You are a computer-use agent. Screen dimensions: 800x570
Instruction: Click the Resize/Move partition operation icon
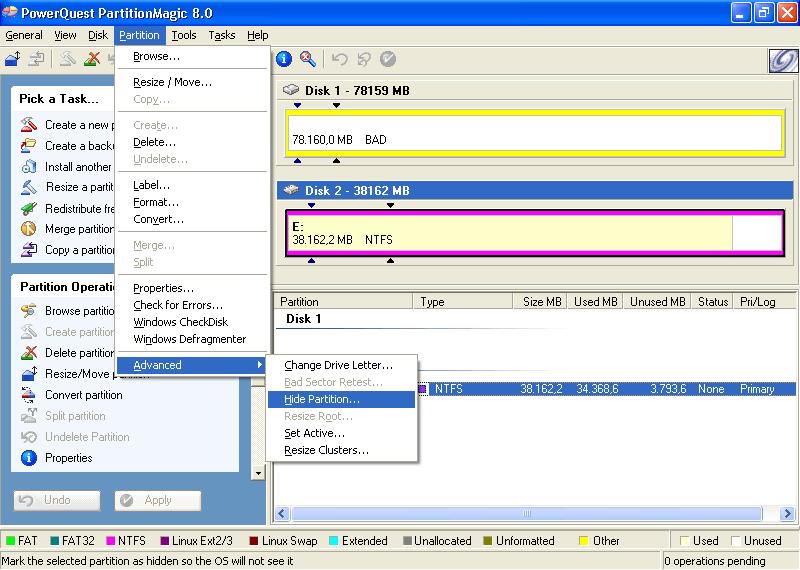tap(29, 374)
